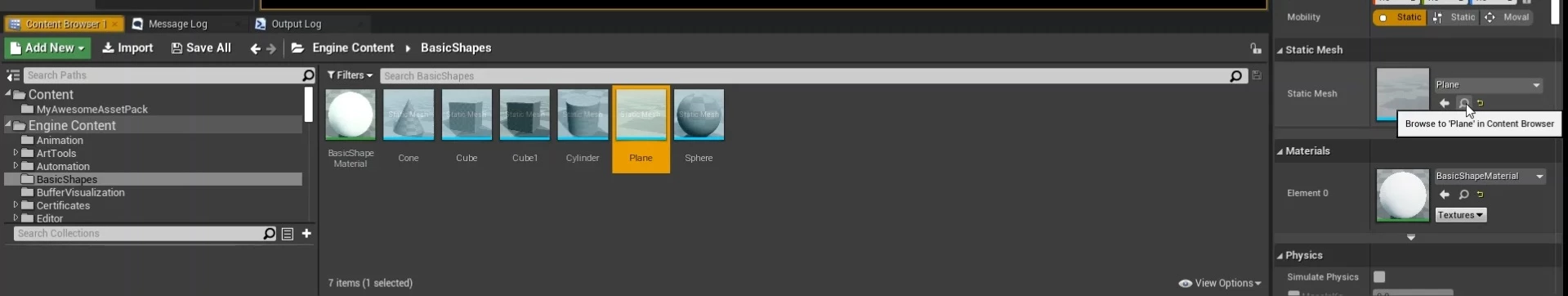
Task: Open the Filters dropdown
Action: point(350,75)
